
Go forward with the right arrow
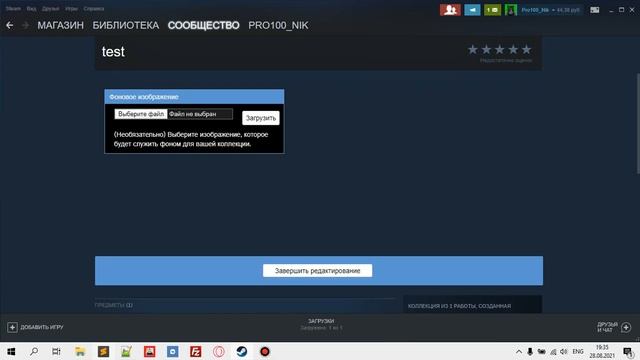tap(25, 25)
